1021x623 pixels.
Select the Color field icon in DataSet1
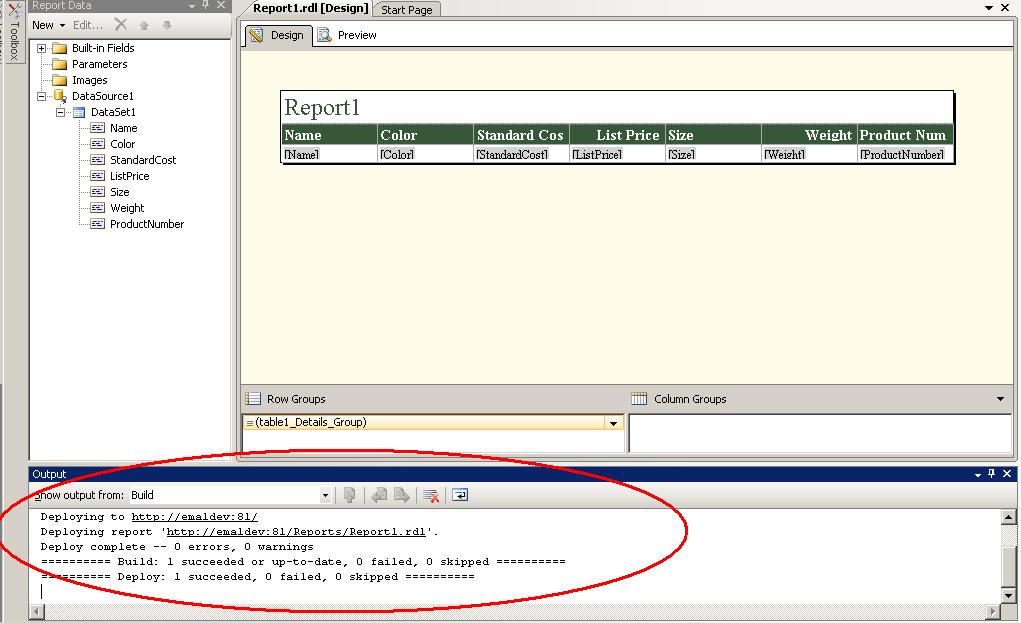click(x=97, y=144)
